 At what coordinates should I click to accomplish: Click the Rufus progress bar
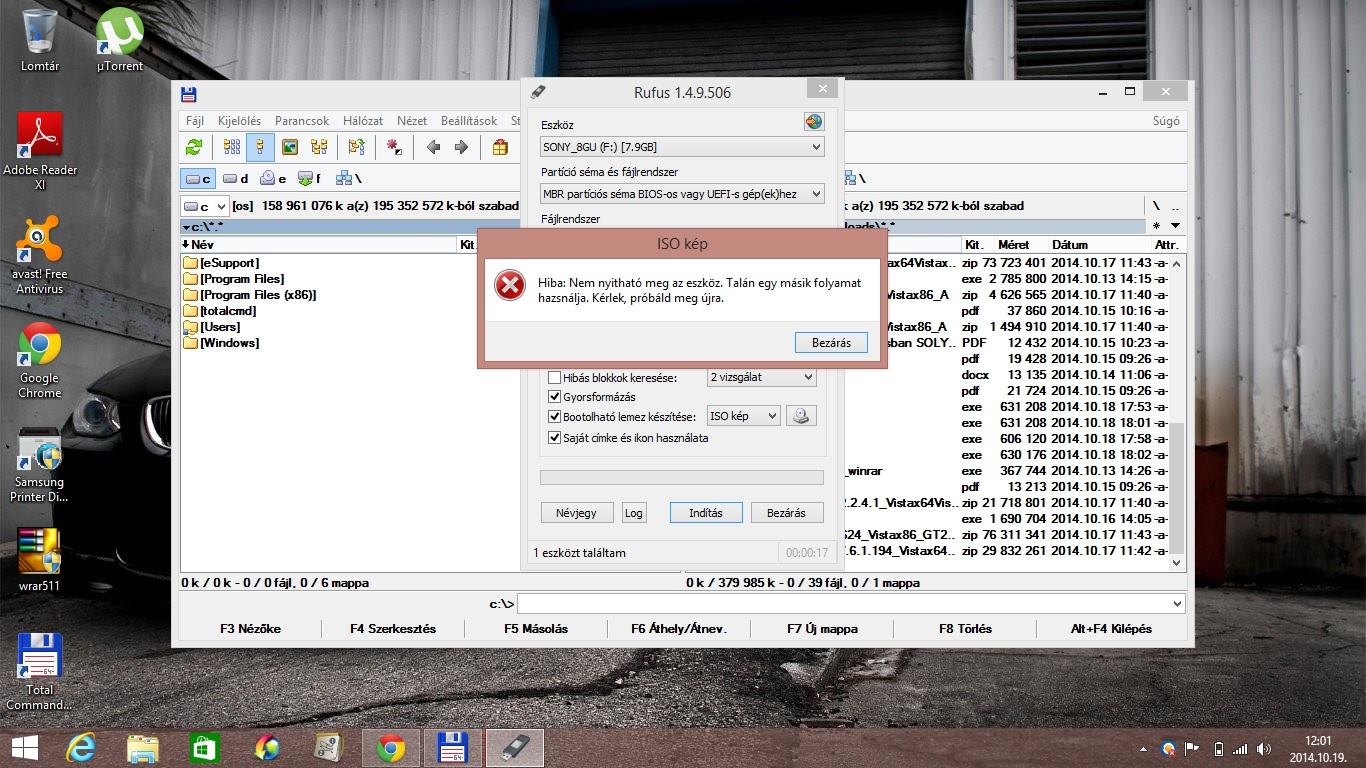pyautogui.click(x=682, y=478)
